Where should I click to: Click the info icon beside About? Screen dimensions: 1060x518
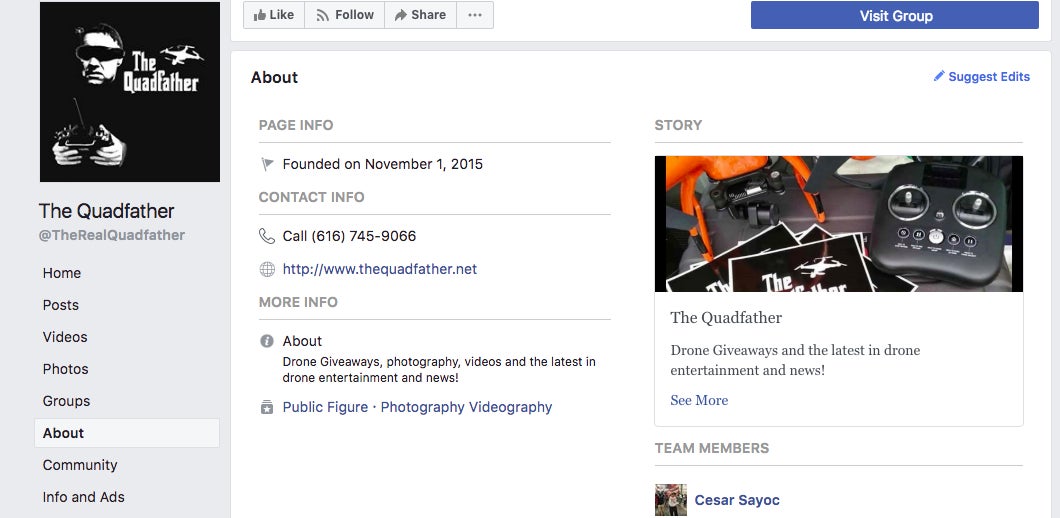pos(267,341)
